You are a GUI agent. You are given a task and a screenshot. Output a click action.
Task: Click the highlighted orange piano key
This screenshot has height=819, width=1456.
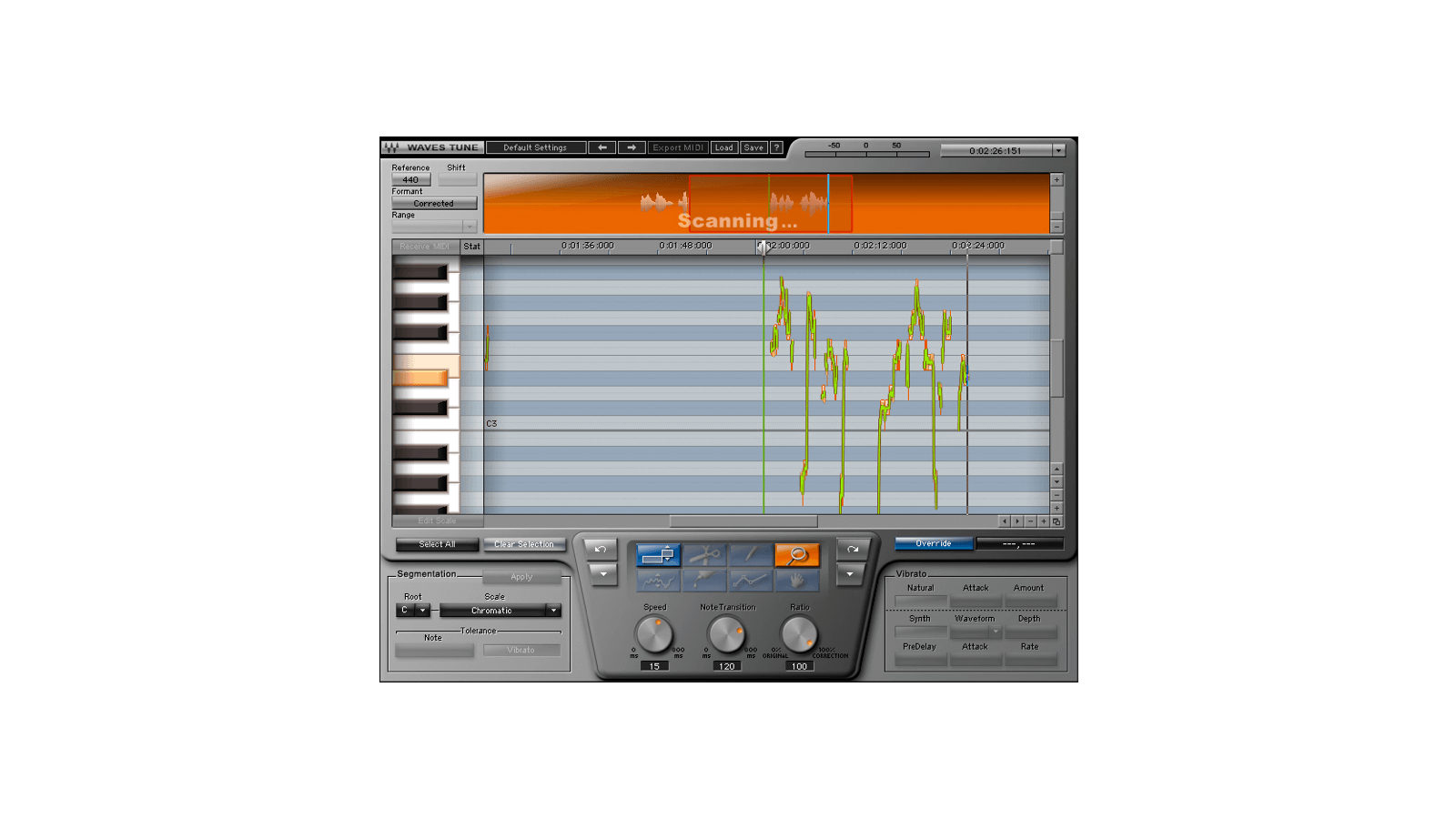point(420,378)
